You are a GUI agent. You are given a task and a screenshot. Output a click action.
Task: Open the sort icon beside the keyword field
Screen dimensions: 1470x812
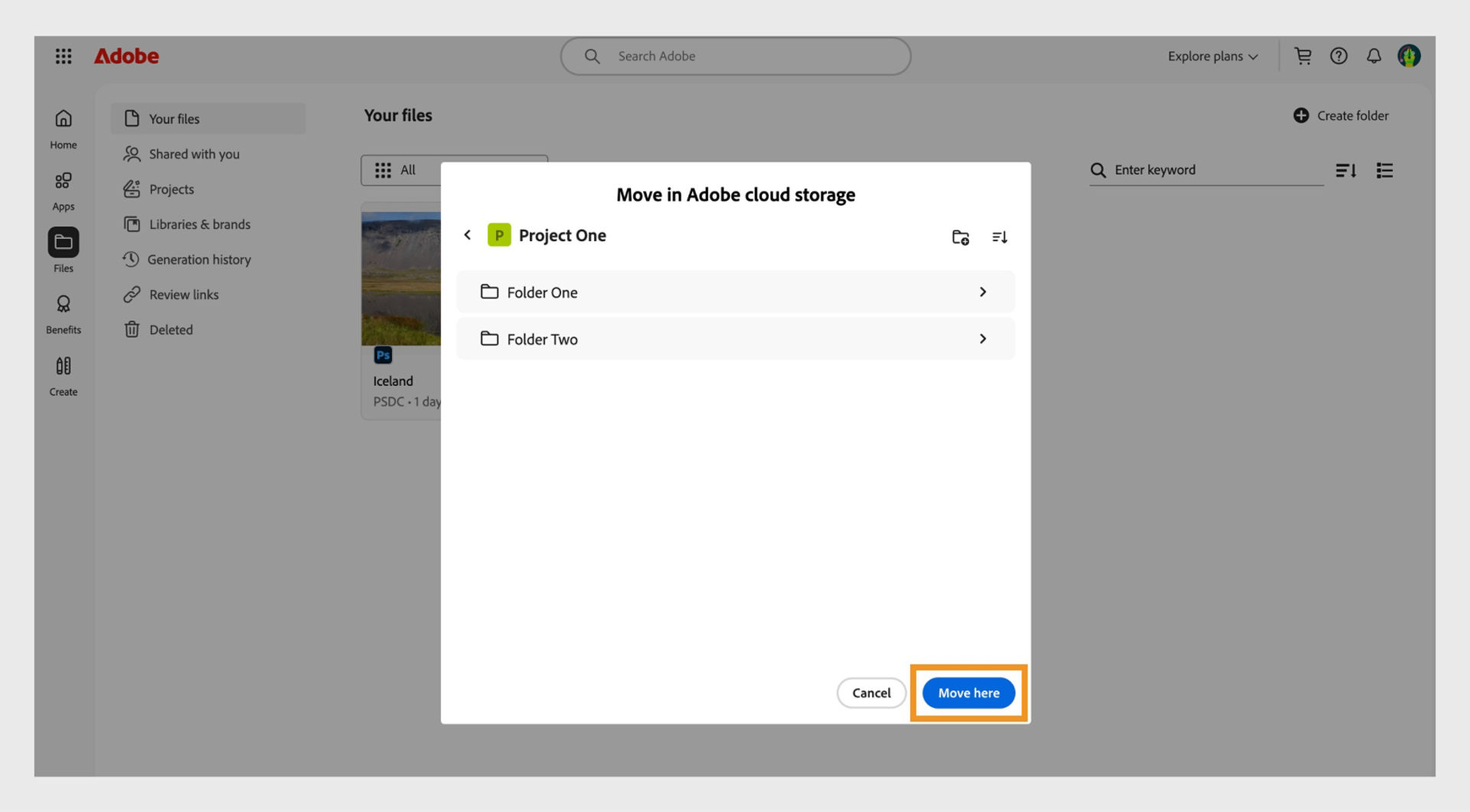(1346, 170)
